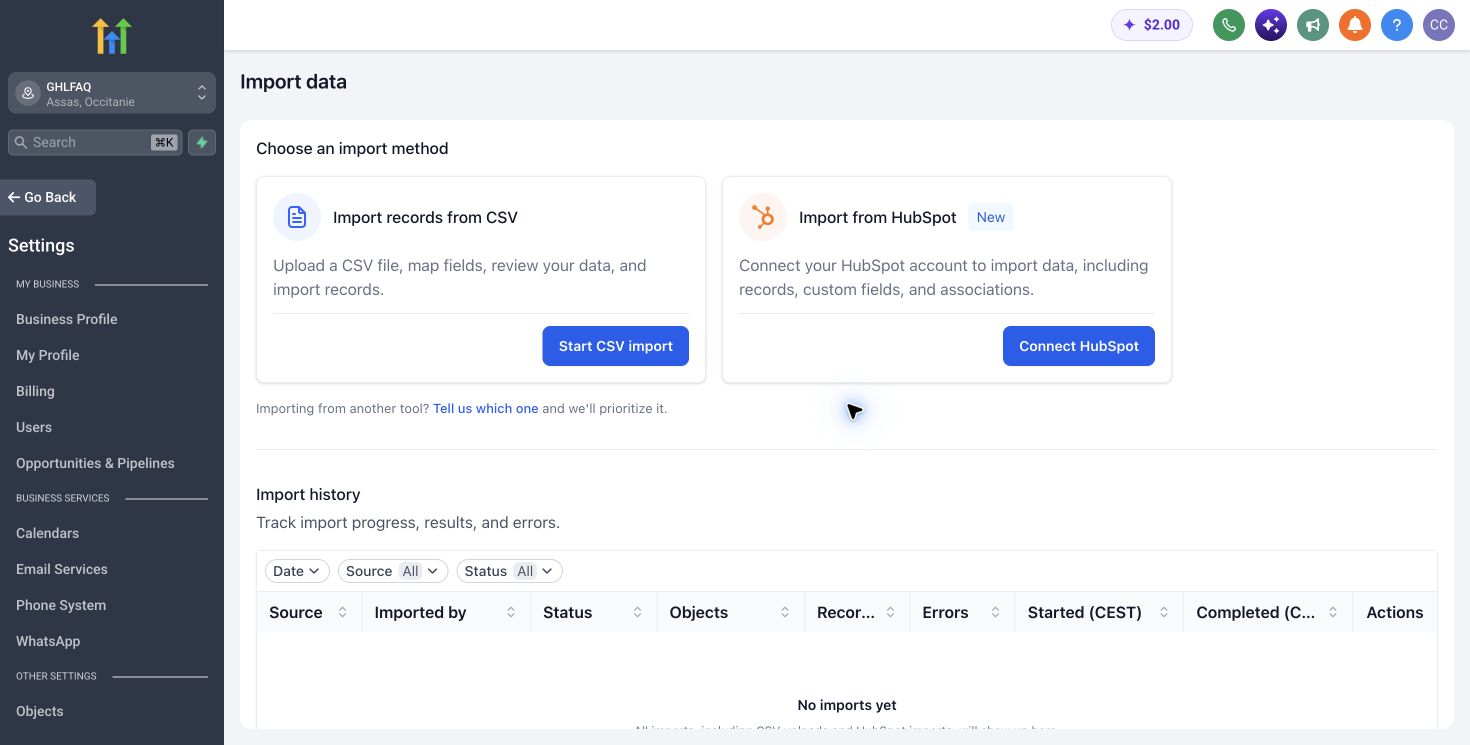Image resolution: width=1470 pixels, height=745 pixels.
Task: Click the Connect HubSpot button
Action: (1079, 346)
